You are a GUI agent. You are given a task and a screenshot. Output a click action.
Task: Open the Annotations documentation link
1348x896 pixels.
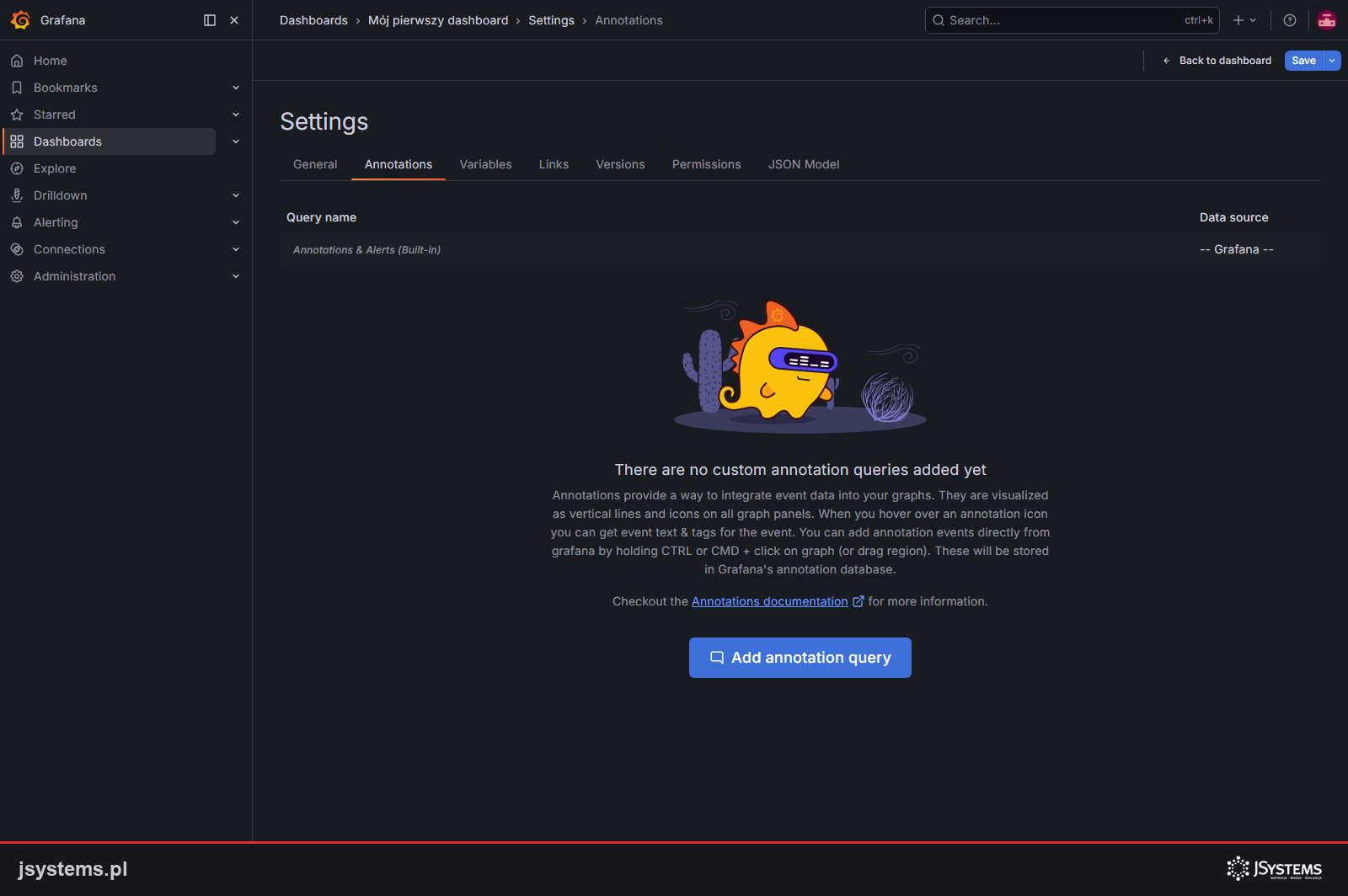[770, 601]
